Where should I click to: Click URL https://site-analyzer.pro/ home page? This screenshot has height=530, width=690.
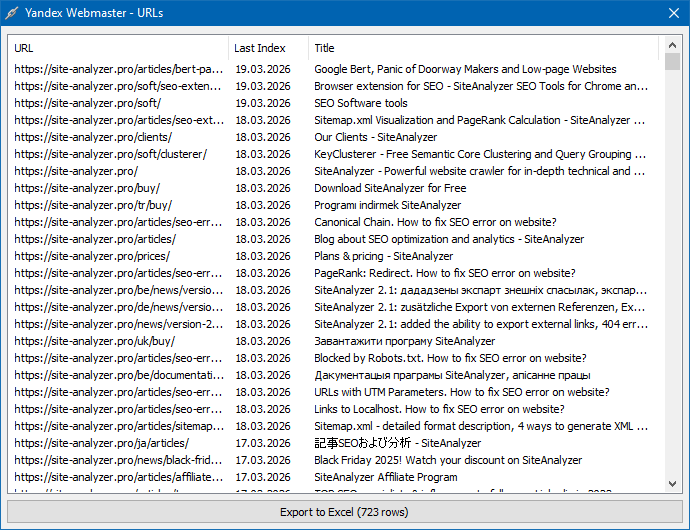76,171
